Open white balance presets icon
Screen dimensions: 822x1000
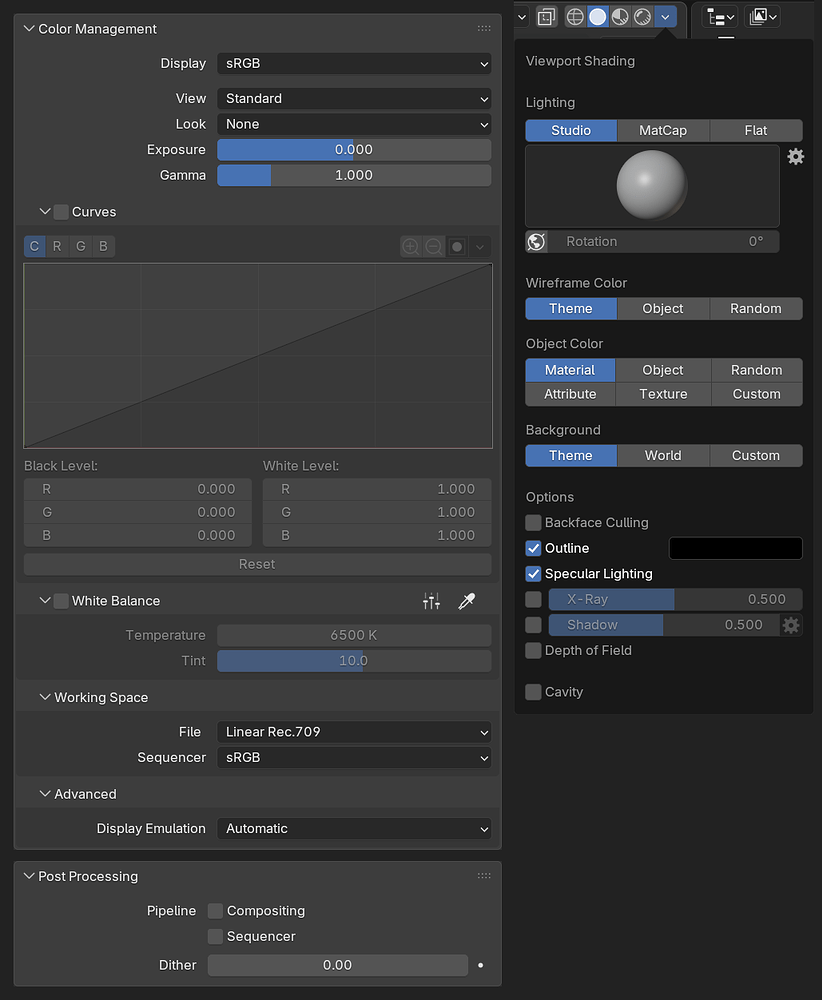click(x=432, y=601)
